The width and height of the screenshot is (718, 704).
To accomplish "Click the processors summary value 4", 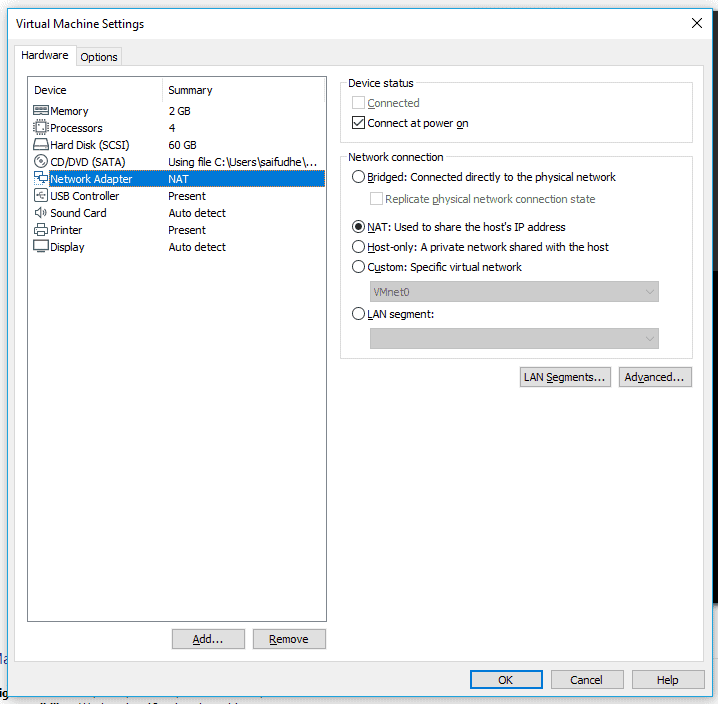I will 172,128.
